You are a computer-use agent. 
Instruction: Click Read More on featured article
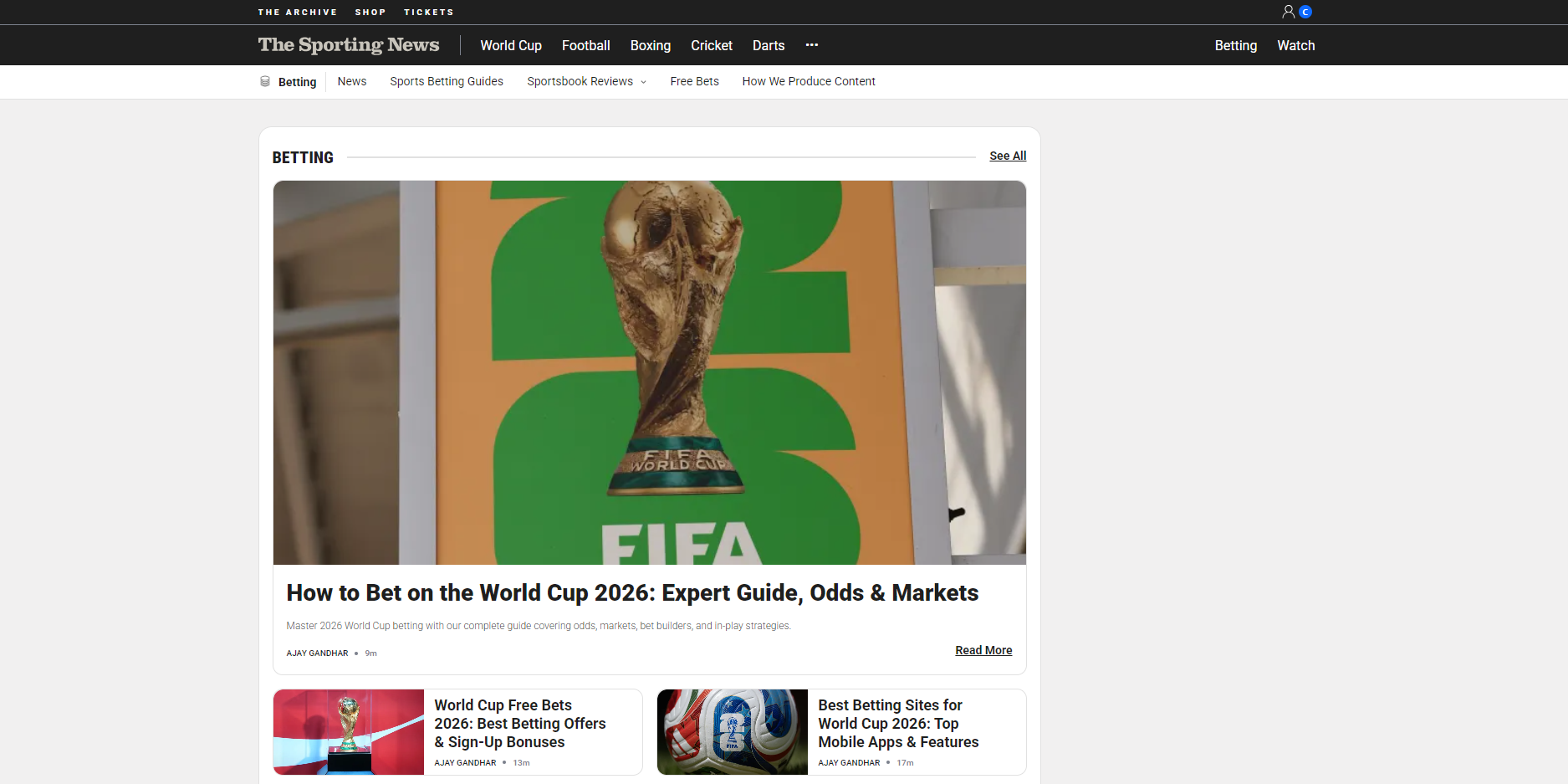click(983, 650)
